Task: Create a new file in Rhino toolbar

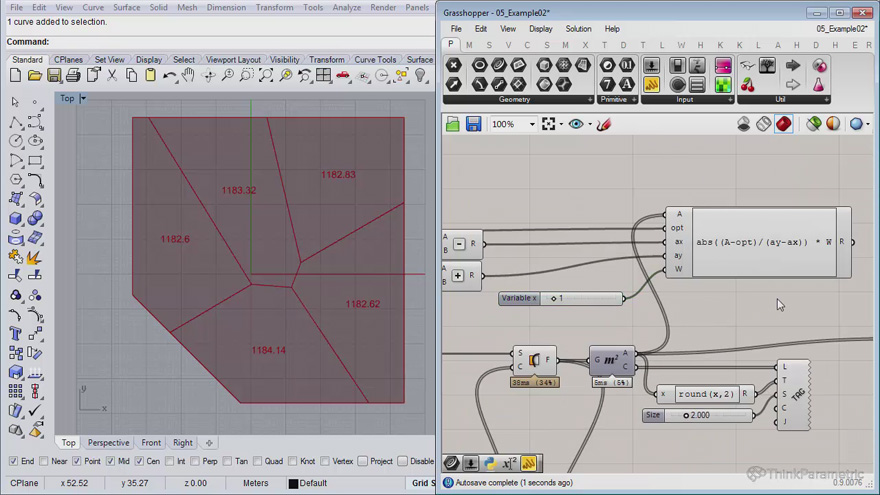Action: click(16, 75)
